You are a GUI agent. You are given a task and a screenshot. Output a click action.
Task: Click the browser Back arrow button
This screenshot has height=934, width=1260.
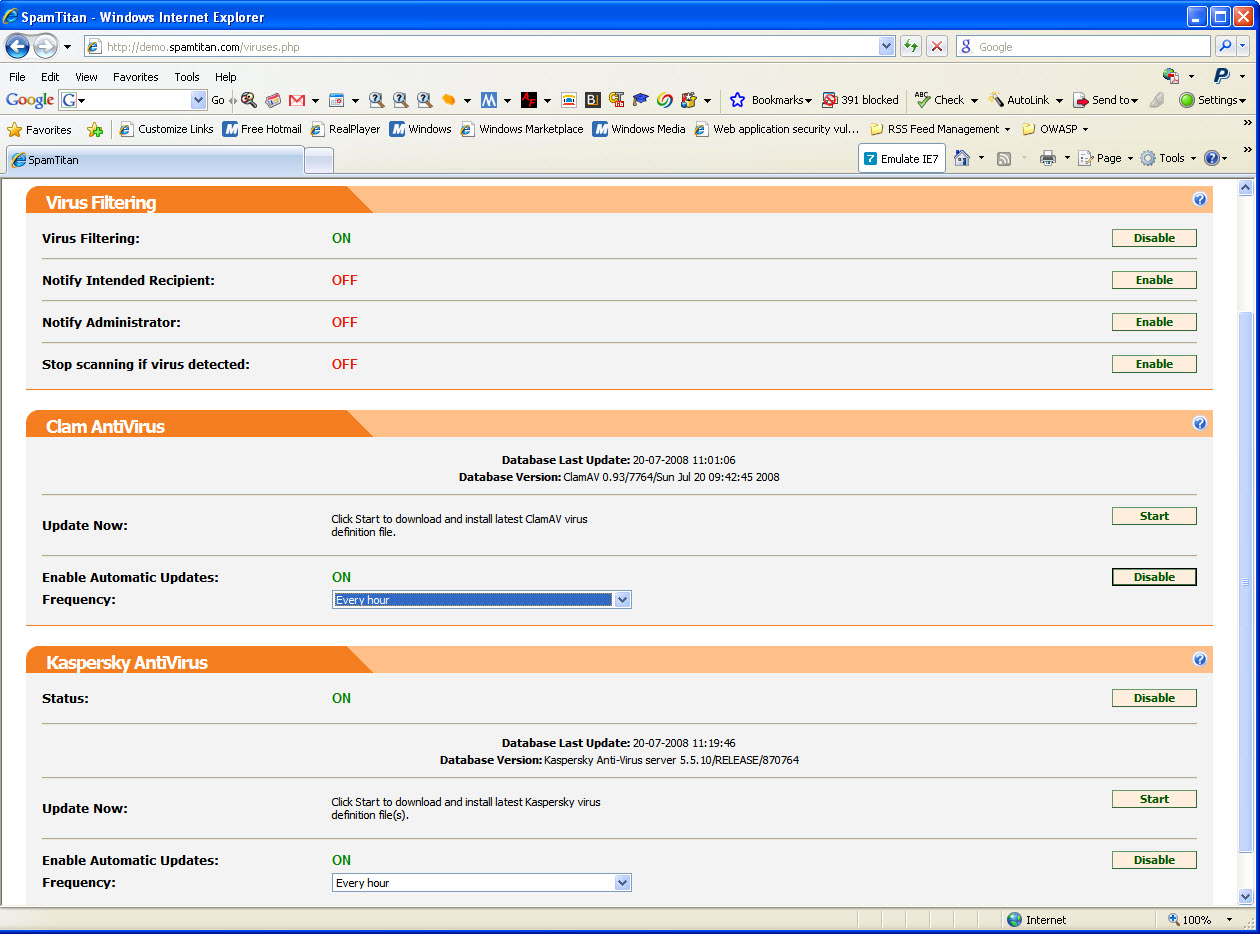click(x=18, y=46)
